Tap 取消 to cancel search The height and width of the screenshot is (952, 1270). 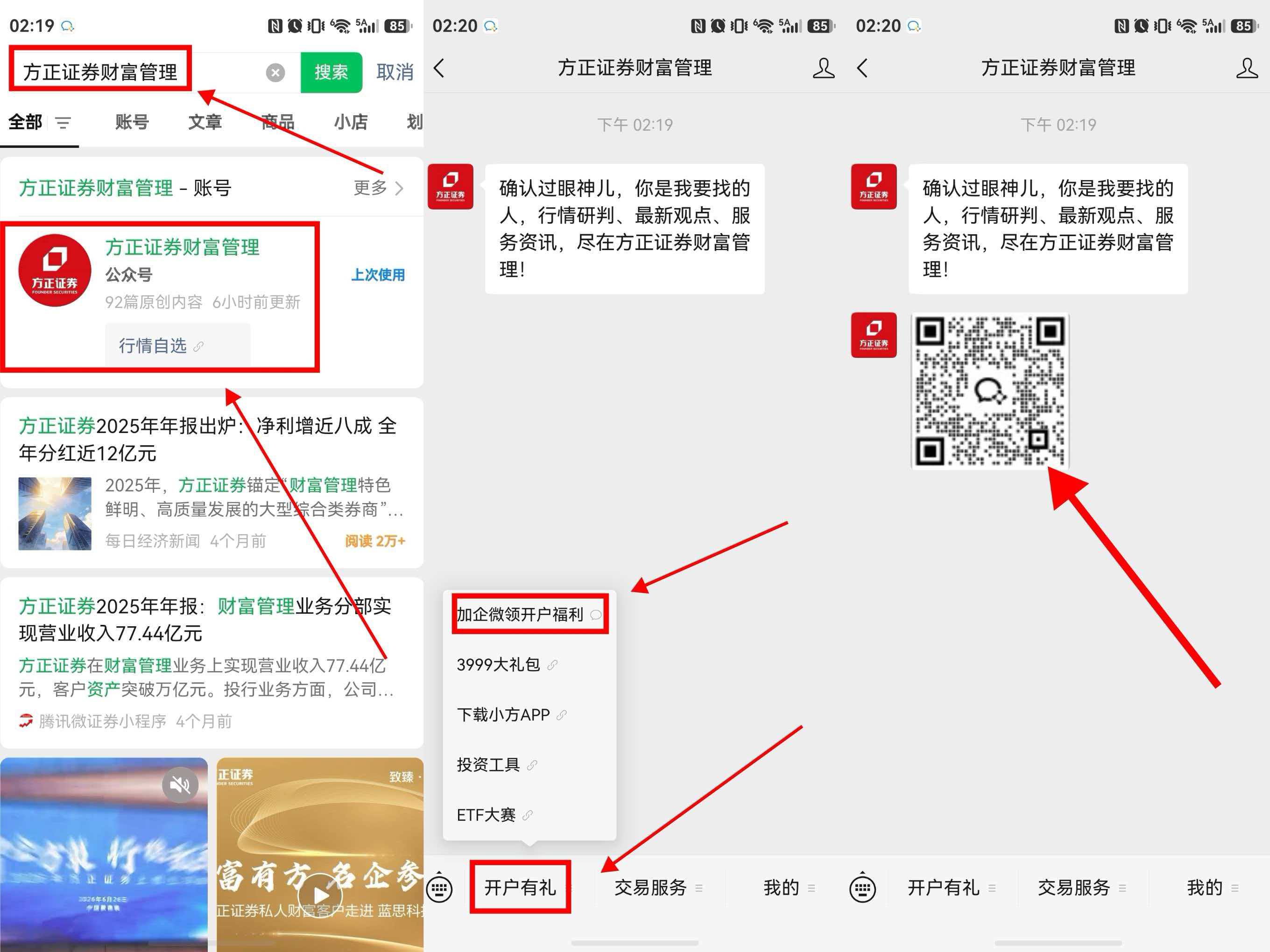395,72
